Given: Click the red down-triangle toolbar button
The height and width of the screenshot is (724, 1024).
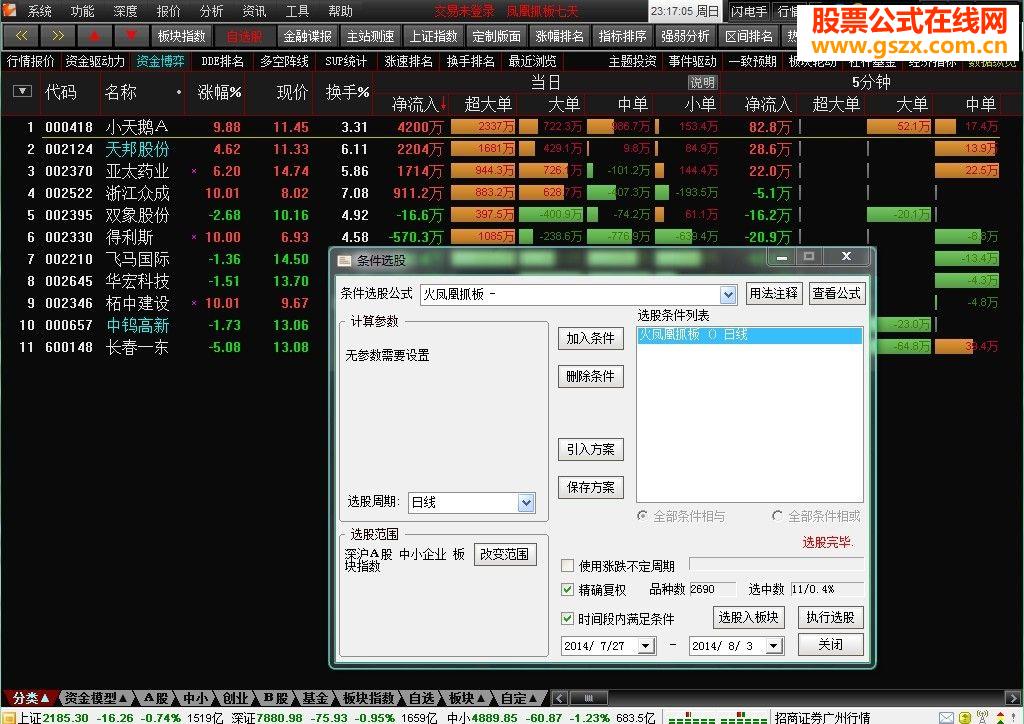Looking at the screenshot, I should point(131,36).
